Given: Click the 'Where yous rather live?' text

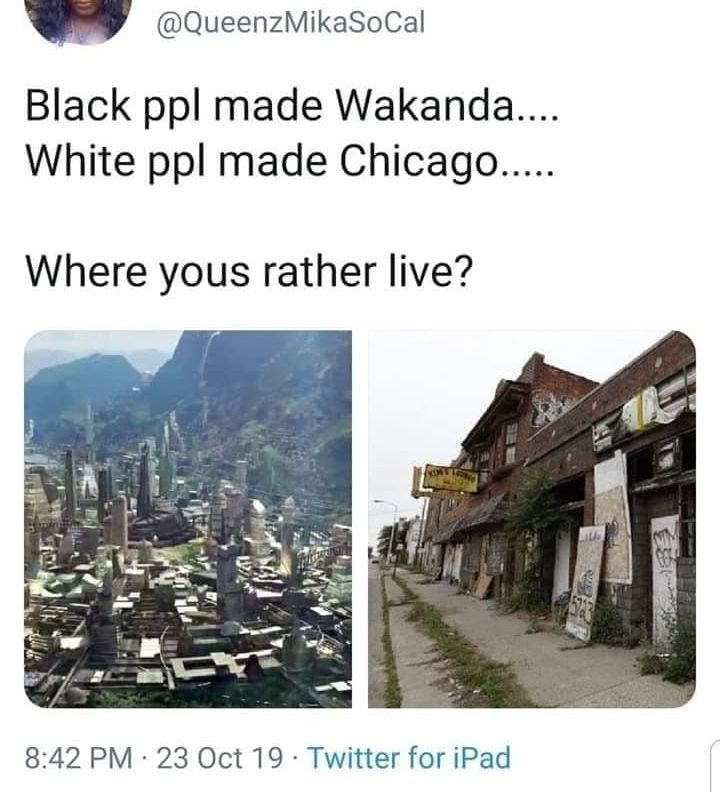Looking at the screenshot, I should (249, 272).
